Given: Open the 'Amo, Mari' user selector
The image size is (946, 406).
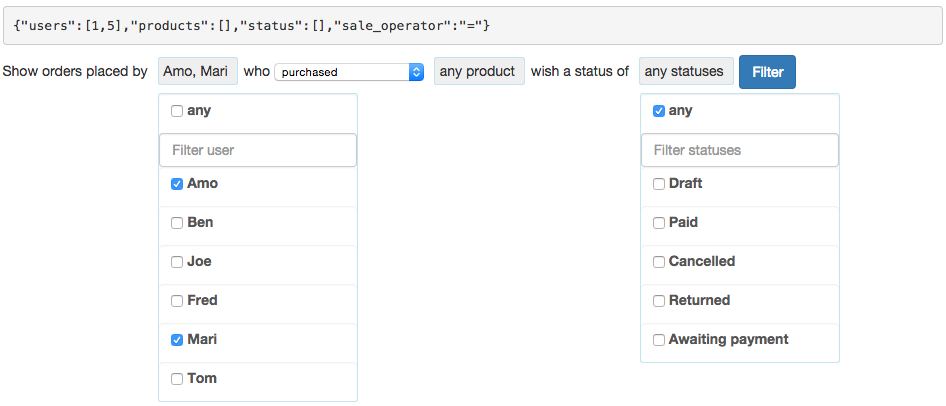Looking at the screenshot, I should click(x=198, y=71).
